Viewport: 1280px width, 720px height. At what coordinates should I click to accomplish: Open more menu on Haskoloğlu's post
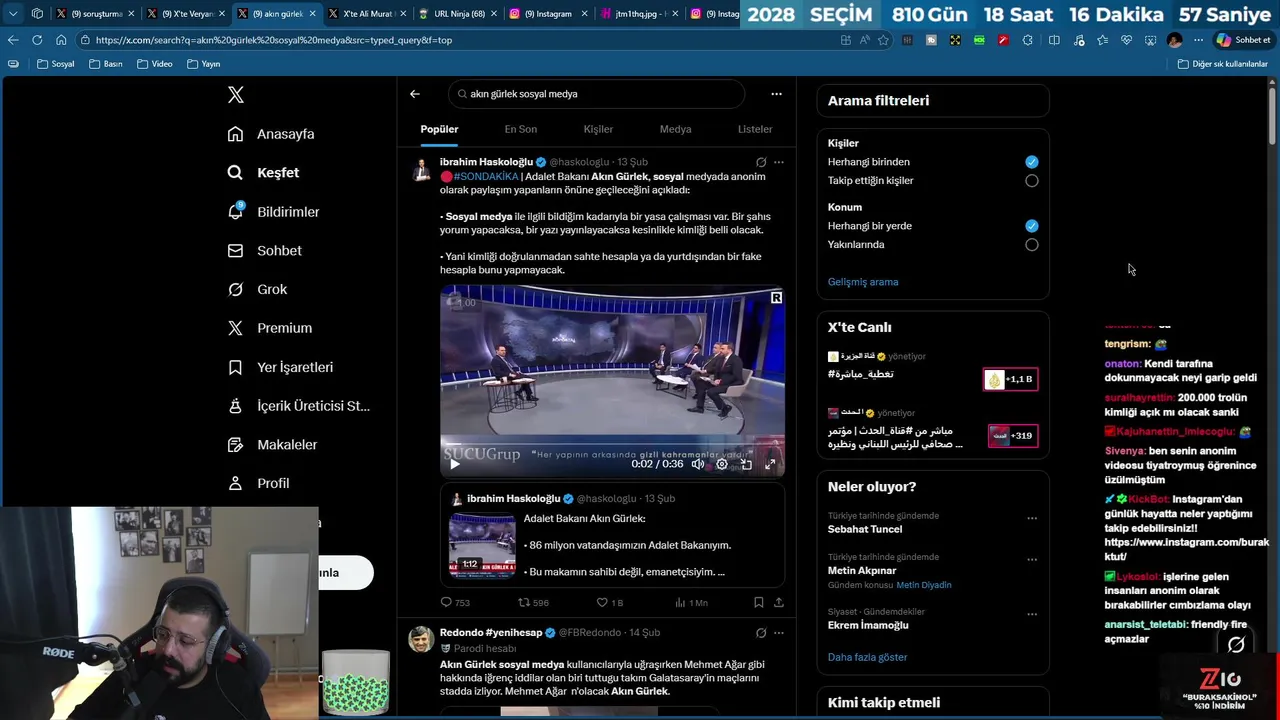(779, 162)
